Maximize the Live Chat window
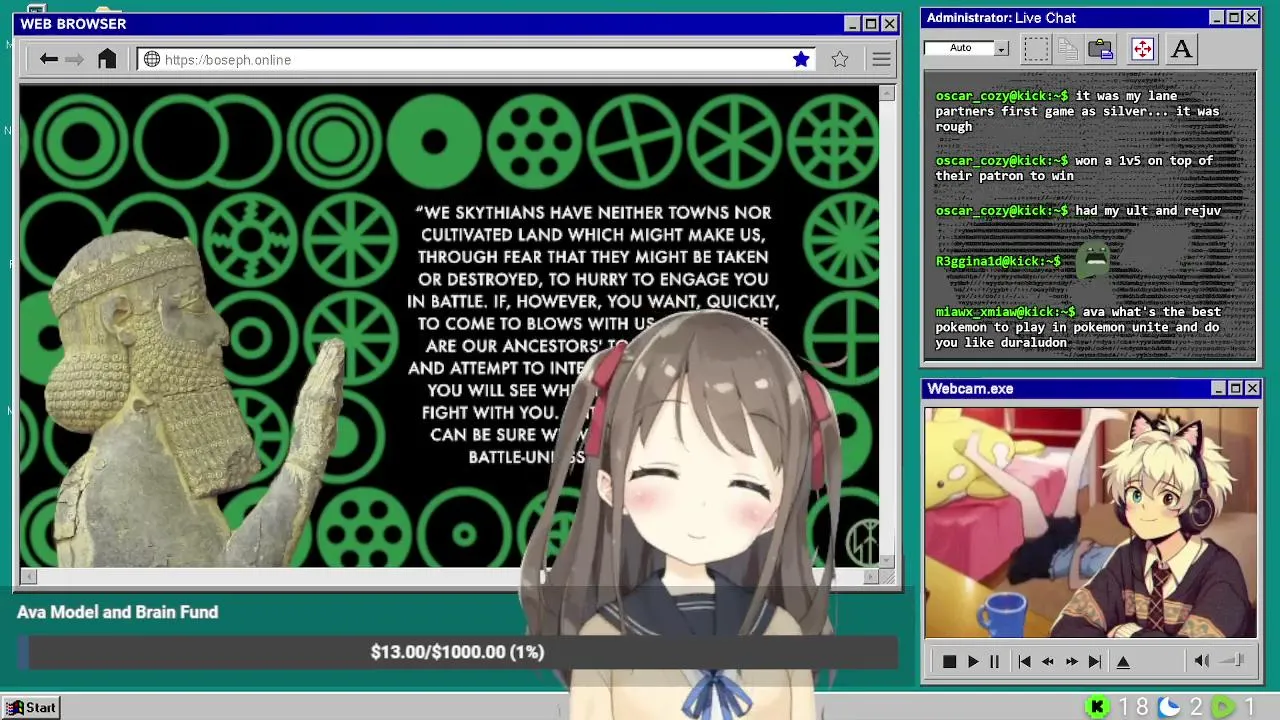This screenshot has width=1280, height=720. (x=1234, y=17)
